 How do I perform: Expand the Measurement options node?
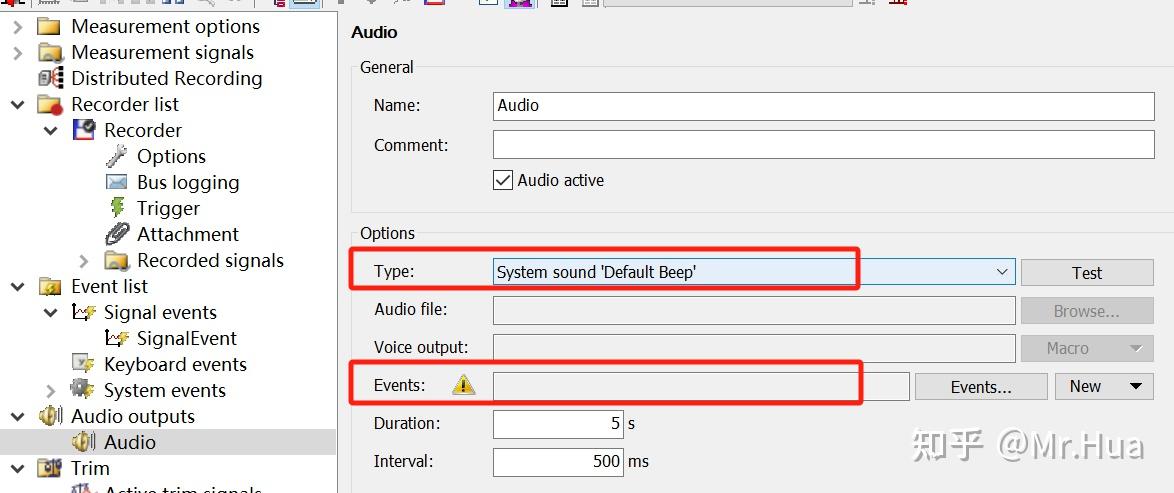click(x=17, y=26)
